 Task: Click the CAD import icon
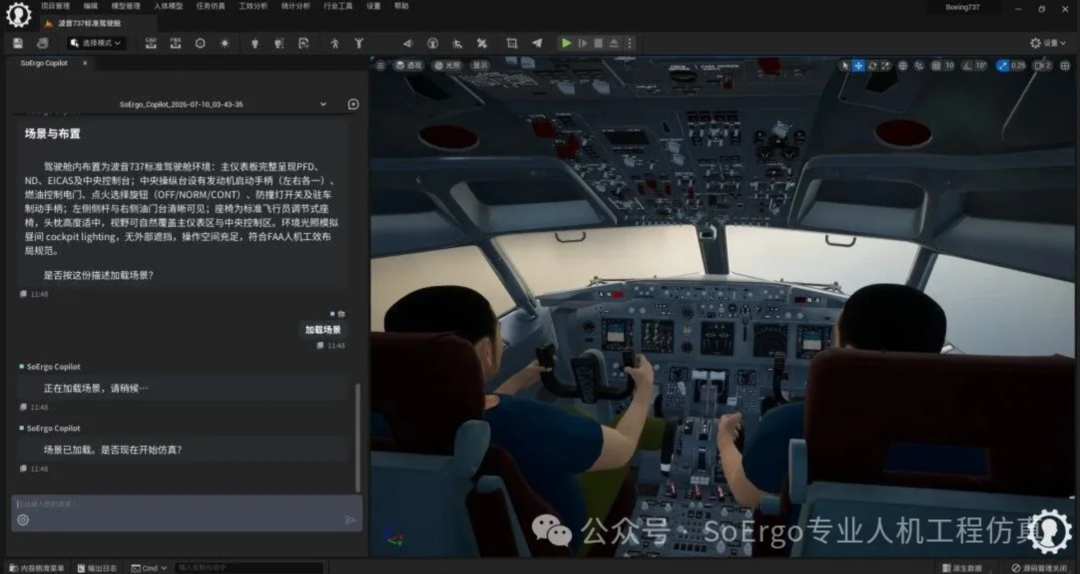click(151, 43)
